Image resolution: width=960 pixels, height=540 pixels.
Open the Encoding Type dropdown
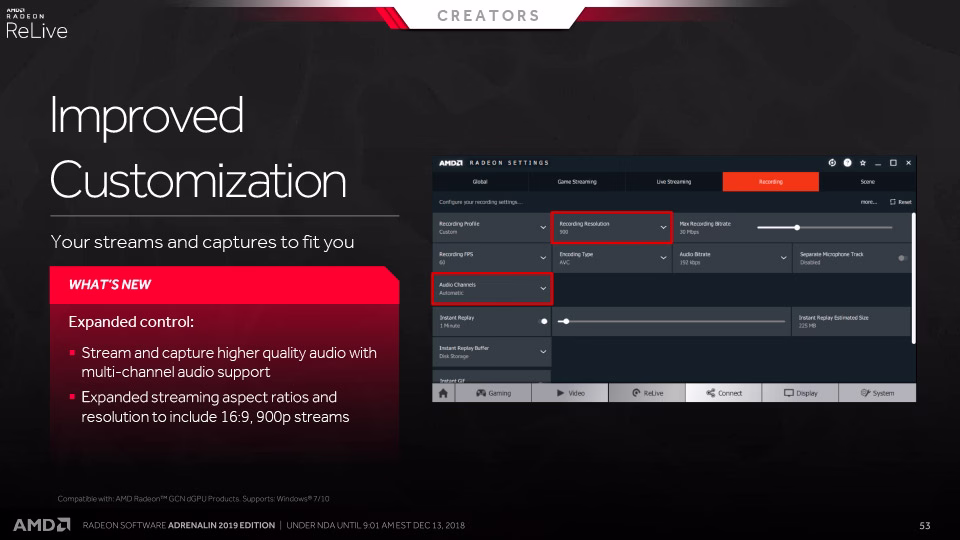point(612,258)
